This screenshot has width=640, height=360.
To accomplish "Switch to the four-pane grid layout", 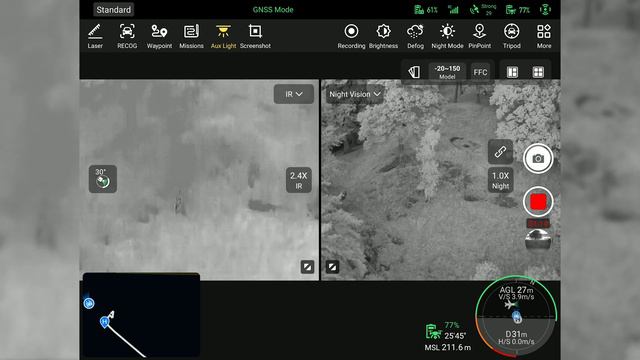I will point(538,72).
